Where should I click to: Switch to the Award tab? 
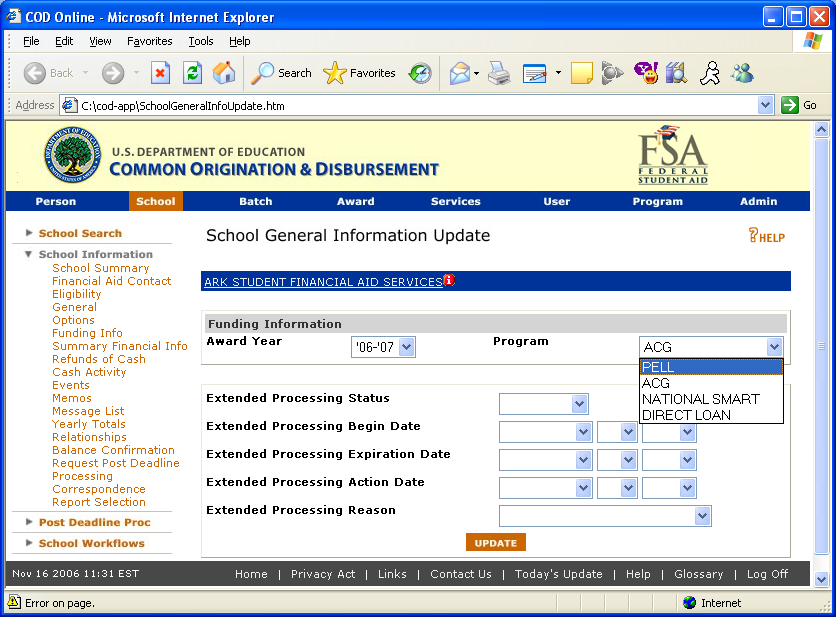pos(355,201)
